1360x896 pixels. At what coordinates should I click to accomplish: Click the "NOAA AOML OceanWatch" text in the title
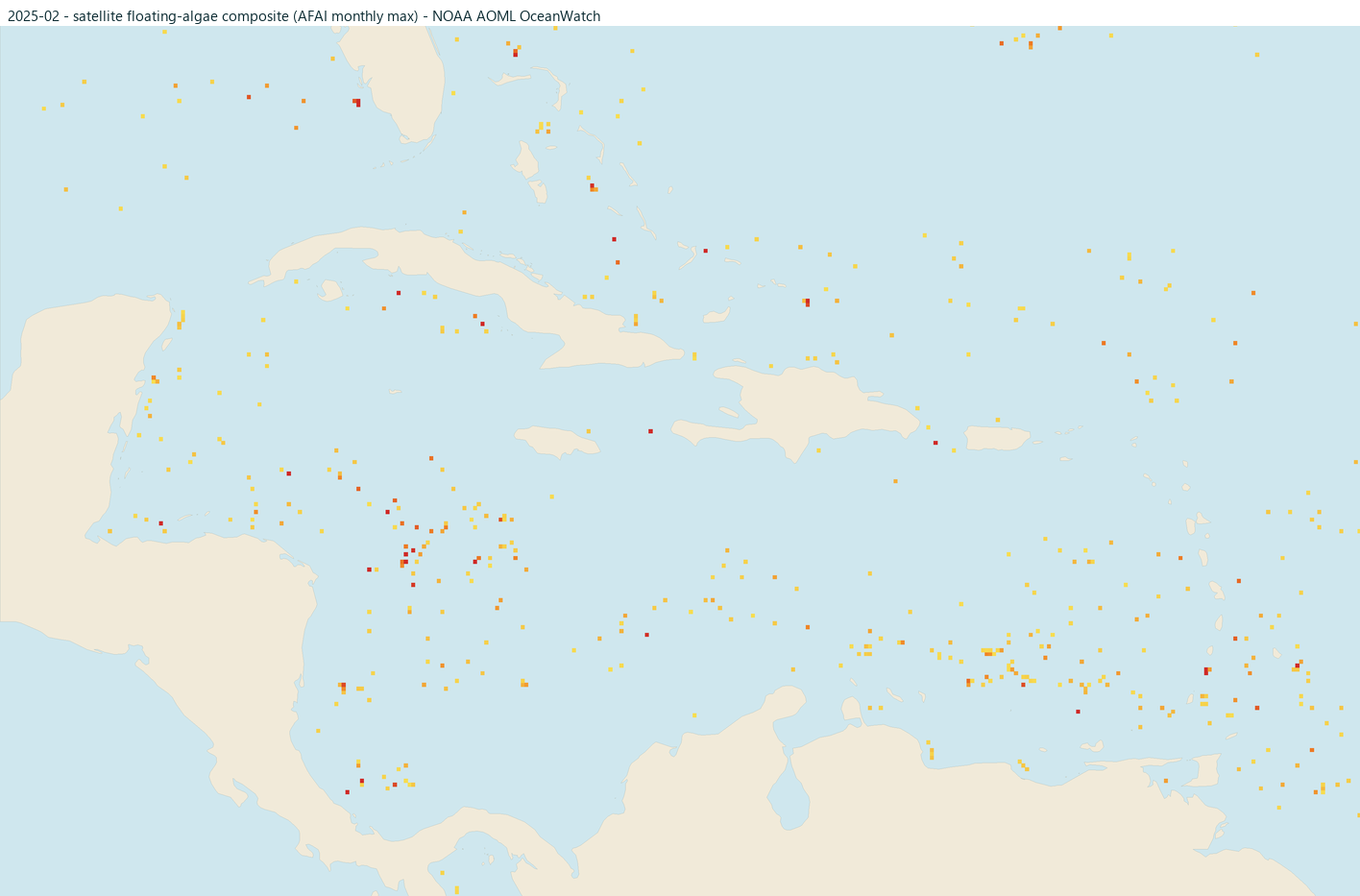516,16
